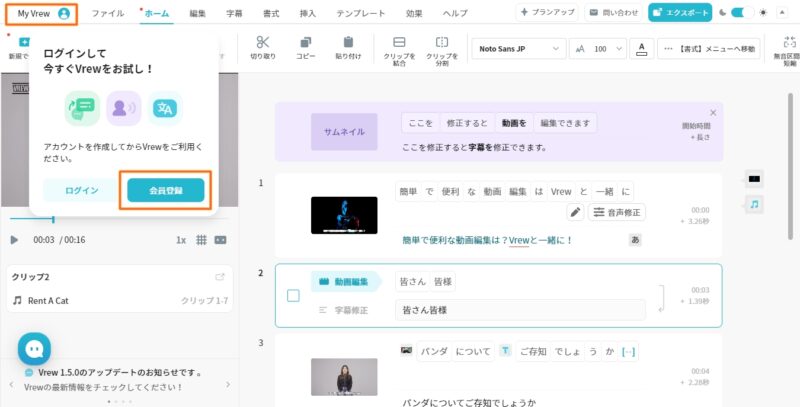Toggle the preview grid icon

point(202,240)
